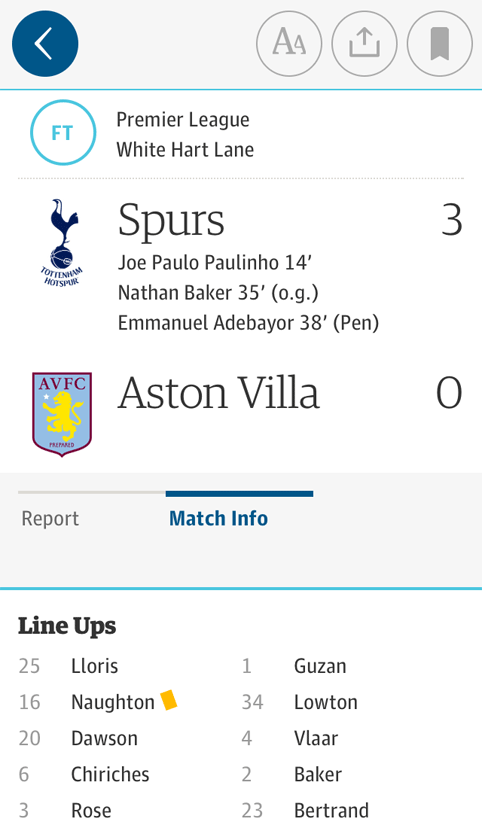Select Nathan Baker 35' own goal entry
The height and width of the screenshot is (825, 482).
[218, 293]
